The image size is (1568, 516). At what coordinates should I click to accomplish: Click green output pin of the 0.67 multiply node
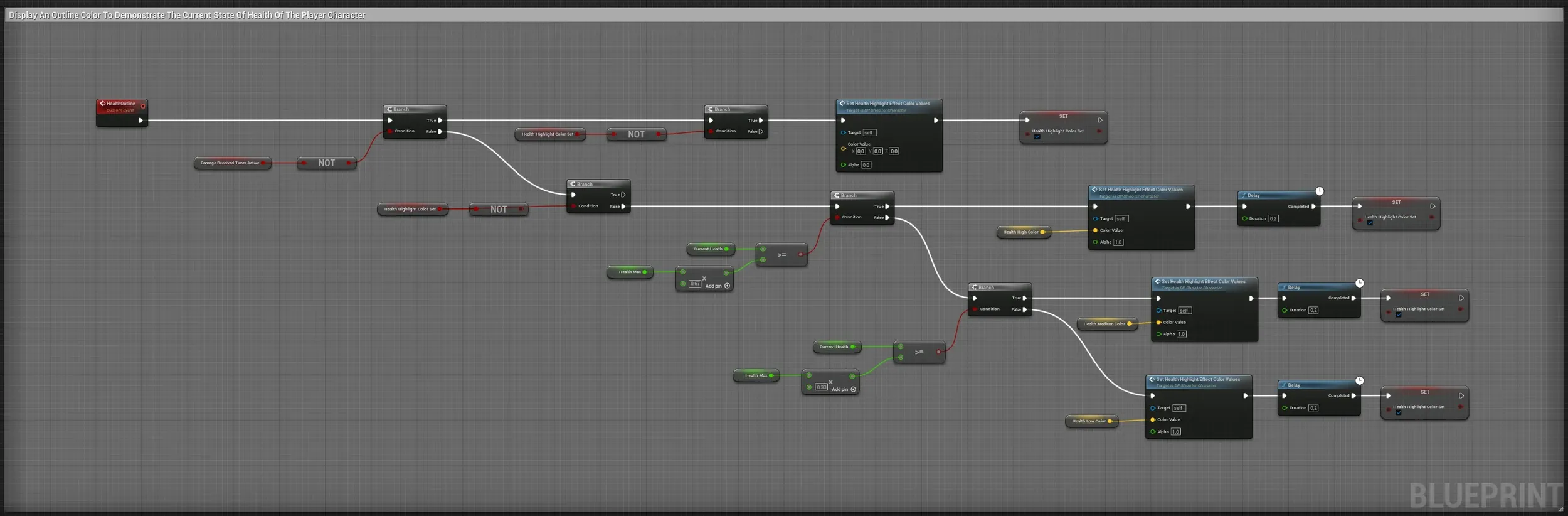coord(726,273)
